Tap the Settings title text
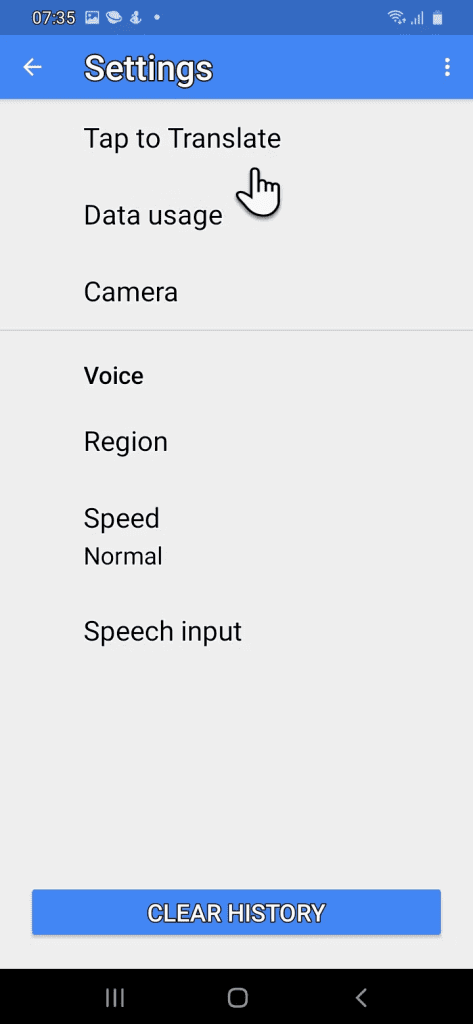The image size is (473, 1024). pos(148,68)
